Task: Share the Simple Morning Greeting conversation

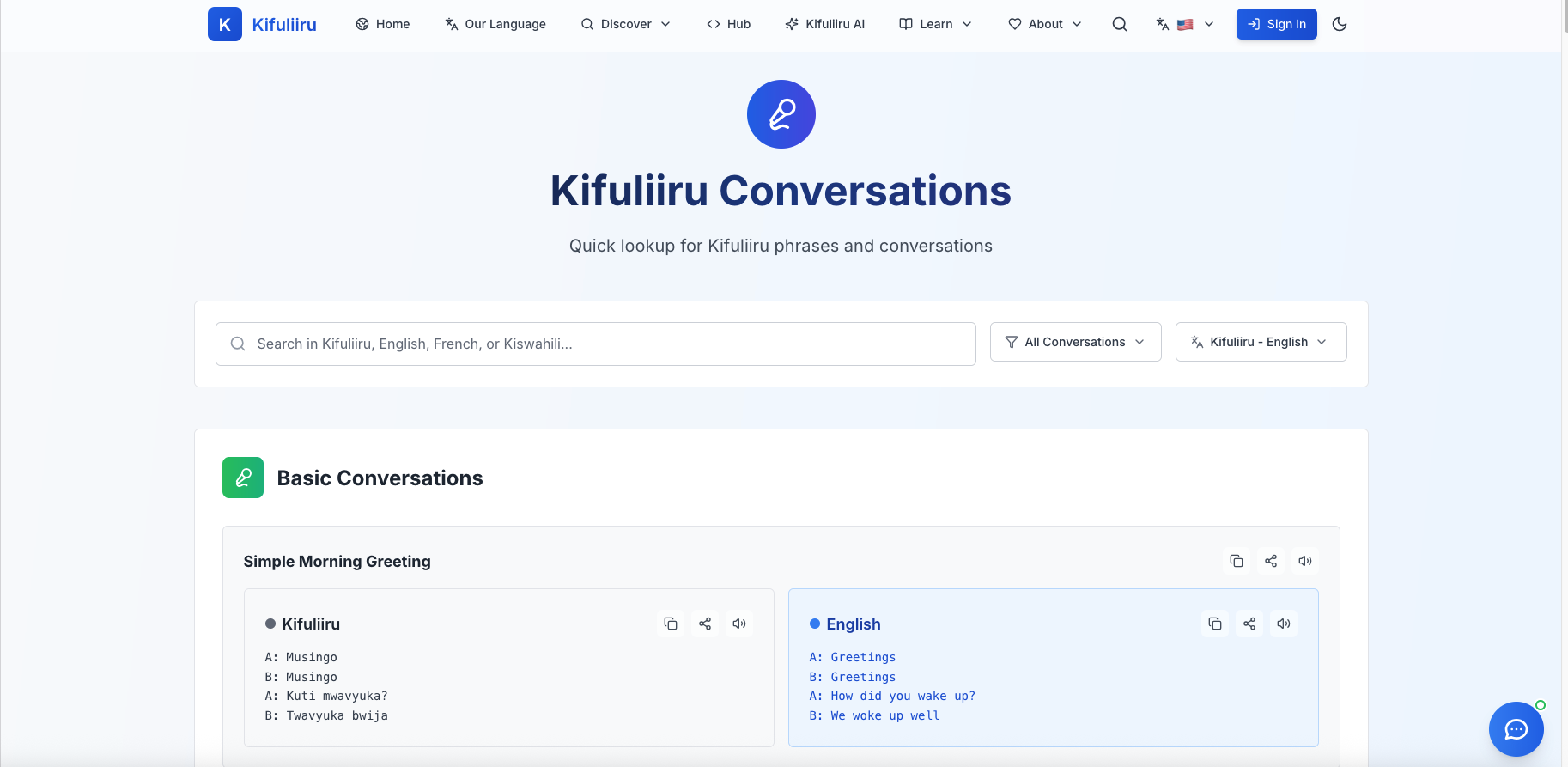Action: tap(1271, 561)
